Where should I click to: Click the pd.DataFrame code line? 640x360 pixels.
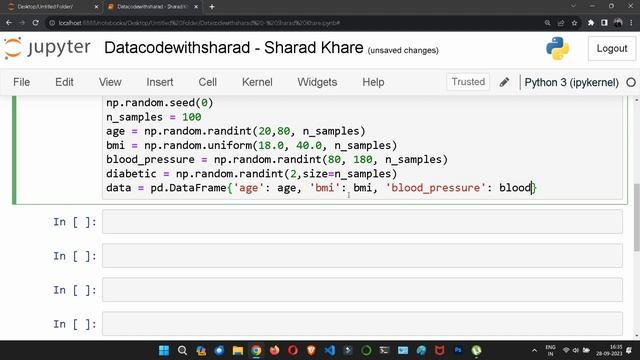(321, 188)
